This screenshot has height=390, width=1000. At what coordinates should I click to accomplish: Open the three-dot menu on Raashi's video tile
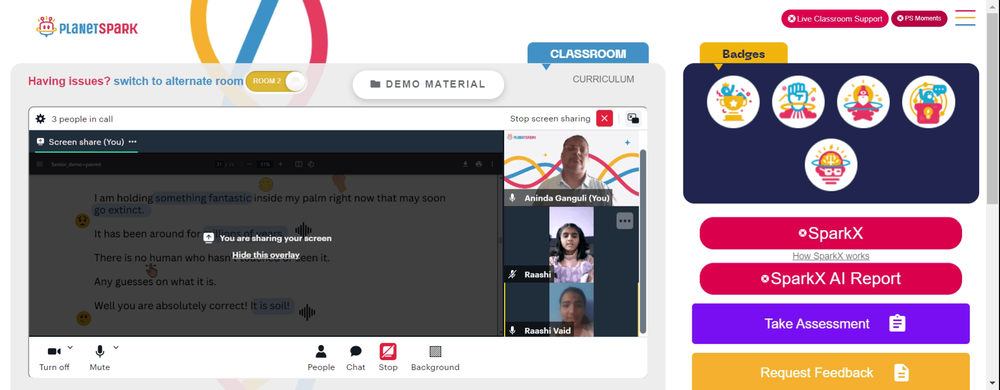tap(624, 220)
